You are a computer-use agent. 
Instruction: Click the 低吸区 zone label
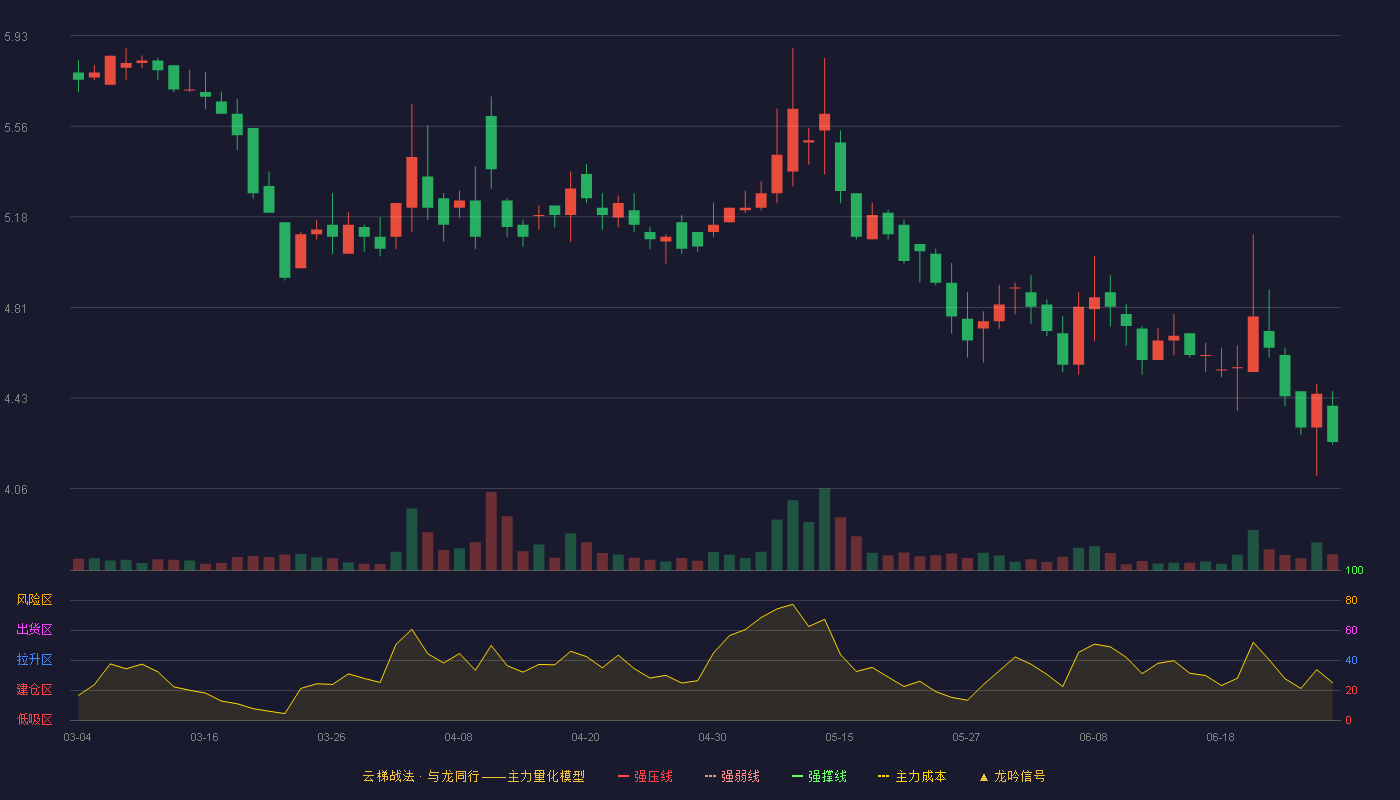34,719
